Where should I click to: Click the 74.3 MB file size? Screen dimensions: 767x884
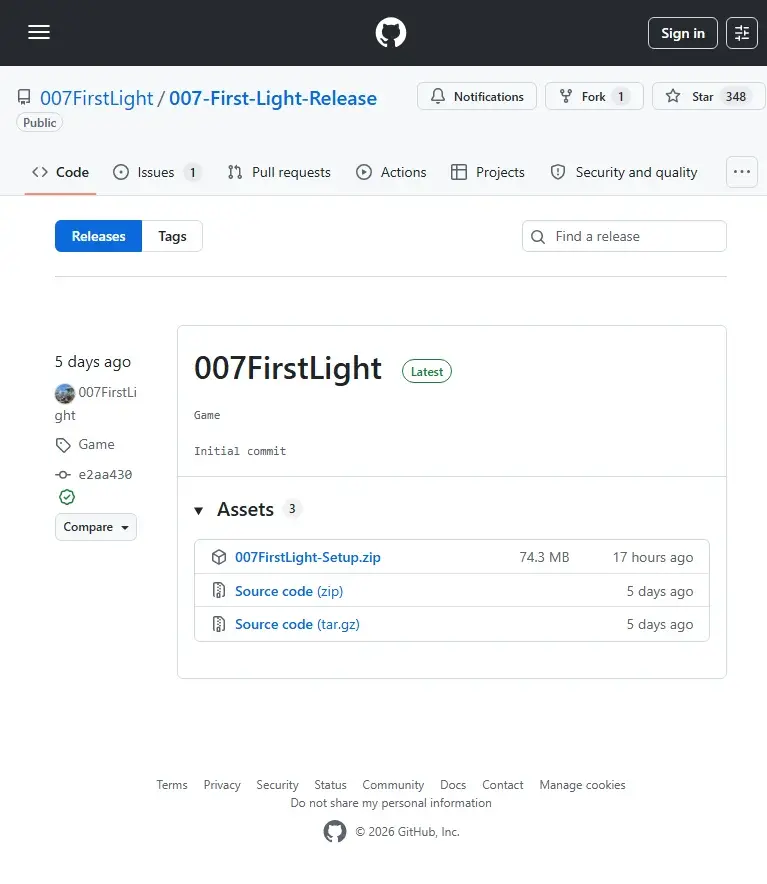(x=544, y=558)
